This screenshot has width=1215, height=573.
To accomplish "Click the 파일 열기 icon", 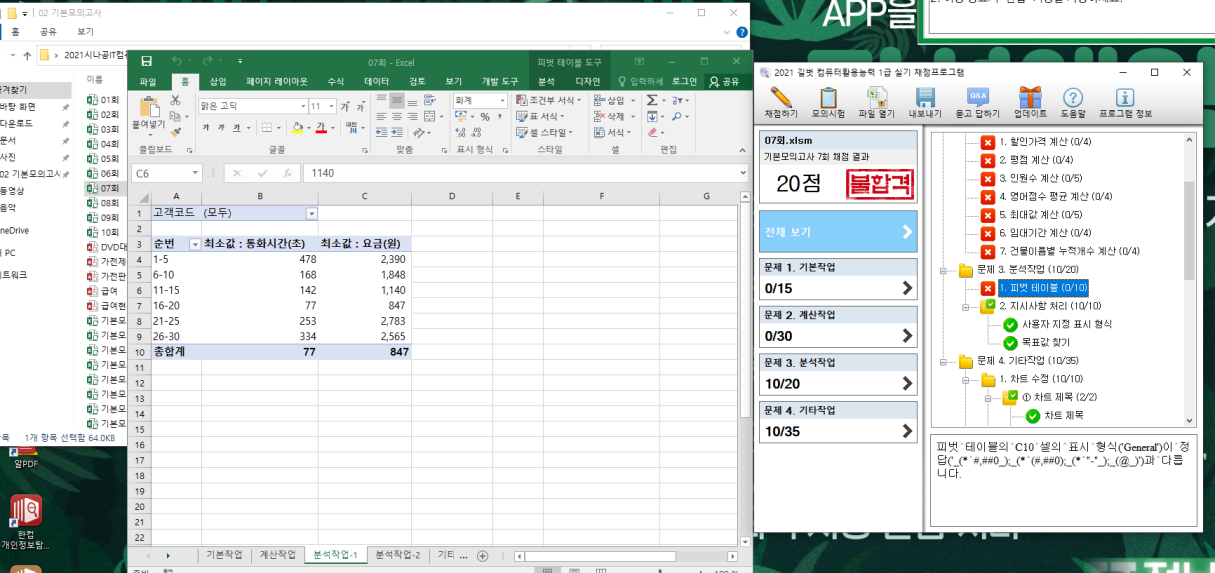I will (877, 98).
